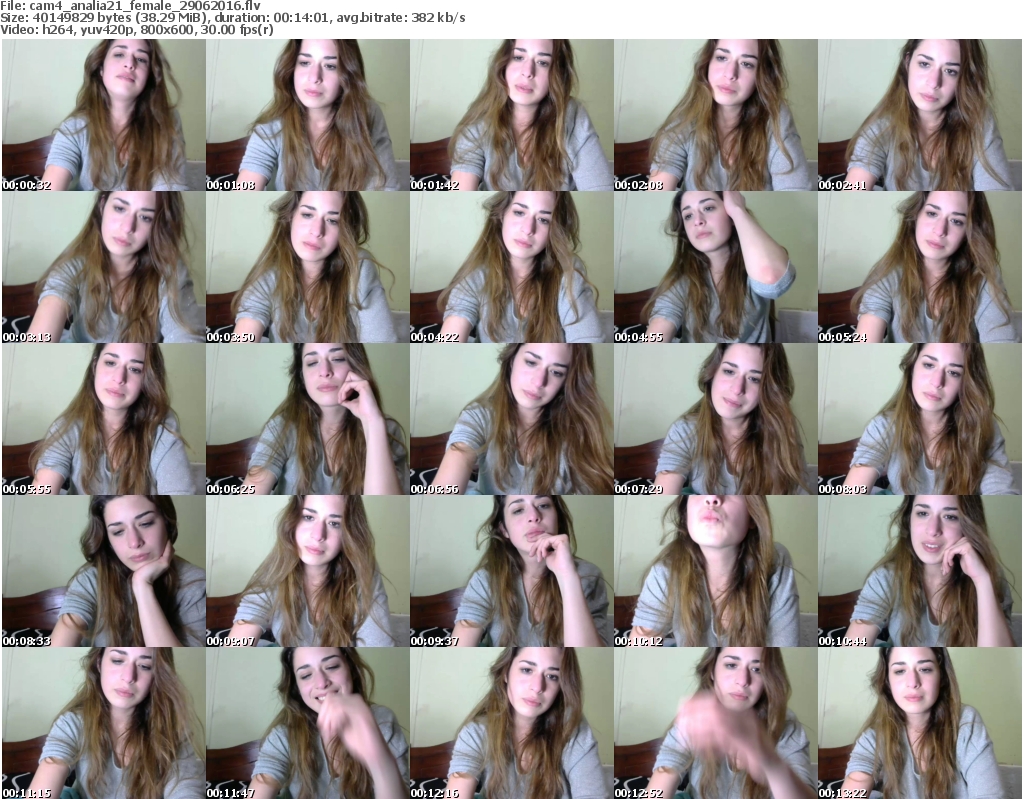
Task: Click the thumbnail frame stamped 00:12:16
Action: [x=511, y=723]
